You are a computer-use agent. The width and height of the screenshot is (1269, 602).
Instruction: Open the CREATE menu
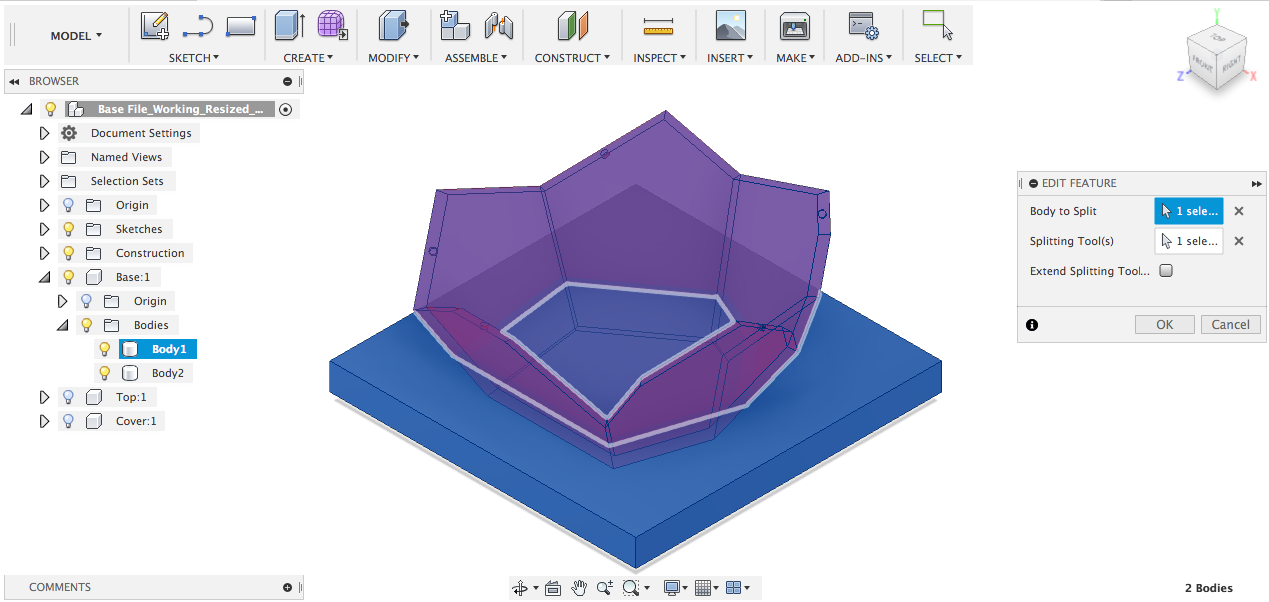[308, 58]
